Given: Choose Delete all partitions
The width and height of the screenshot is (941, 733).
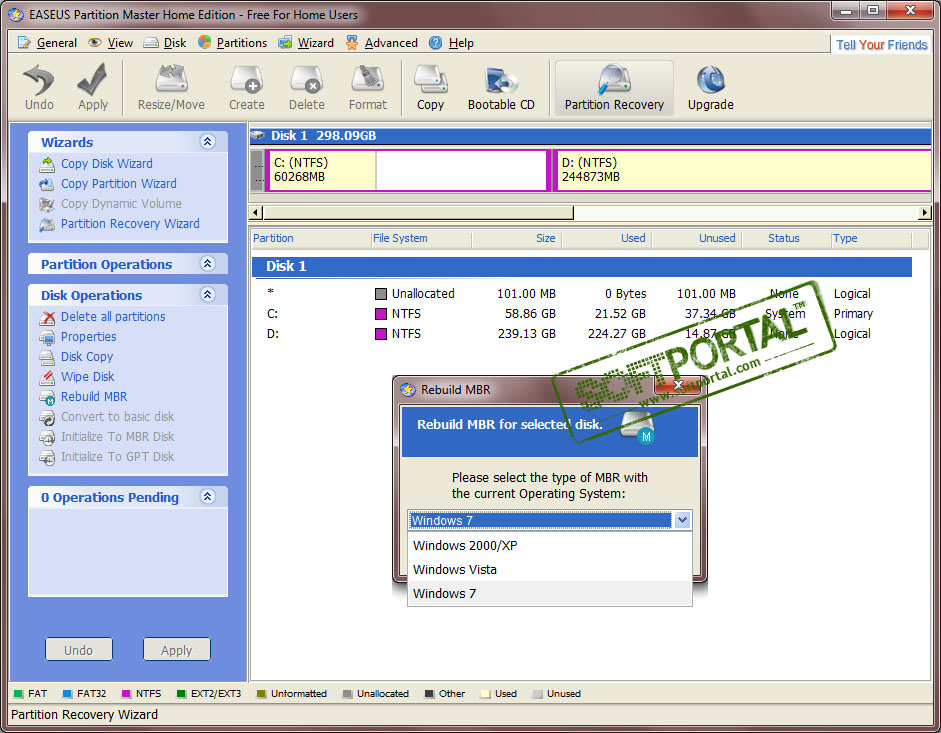Looking at the screenshot, I should (113, 316).
